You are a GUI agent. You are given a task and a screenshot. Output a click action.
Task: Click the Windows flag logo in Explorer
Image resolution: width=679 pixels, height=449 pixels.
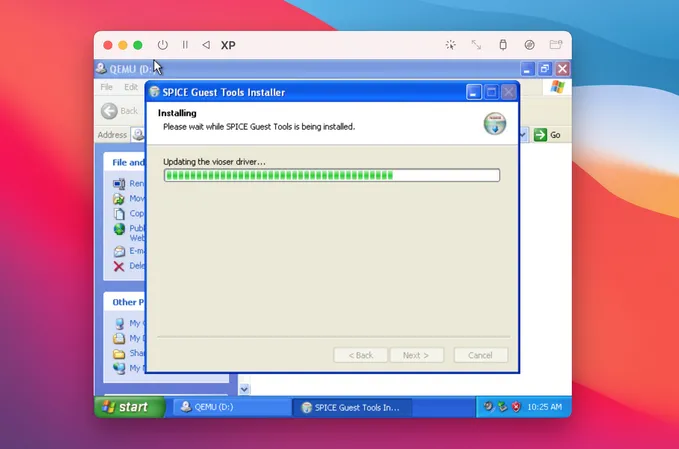[557, 87]
